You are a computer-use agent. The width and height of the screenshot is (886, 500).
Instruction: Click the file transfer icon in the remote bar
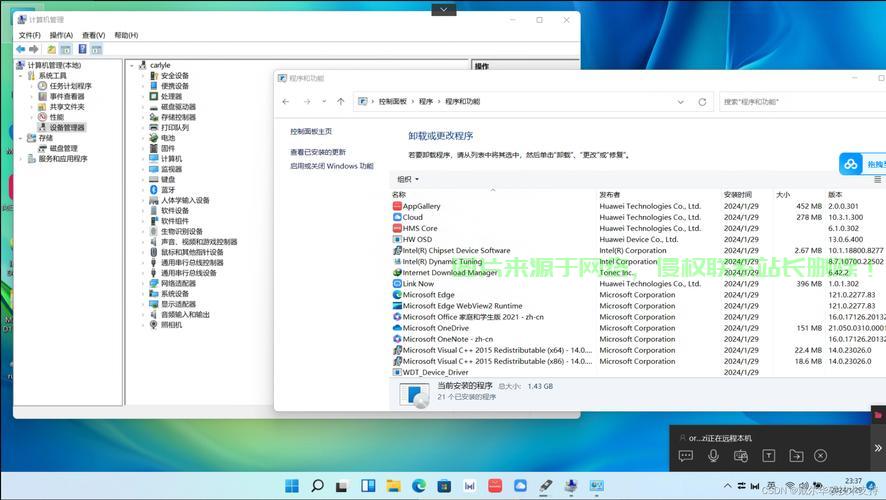click(x=796, y=455)
